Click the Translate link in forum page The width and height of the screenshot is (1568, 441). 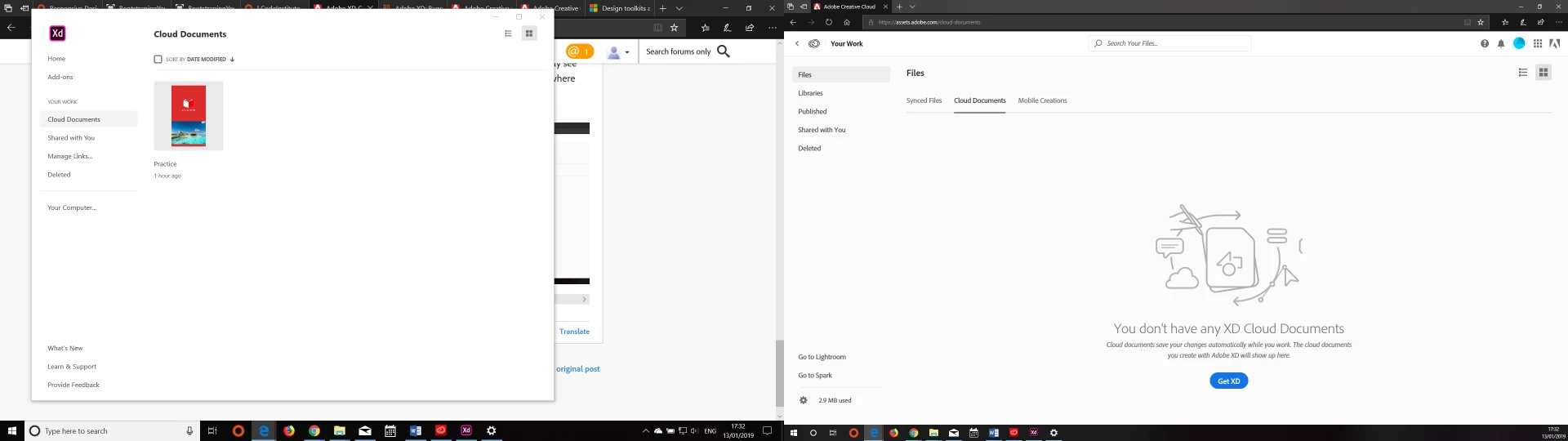pyautogui.click(x=574, y=332)
